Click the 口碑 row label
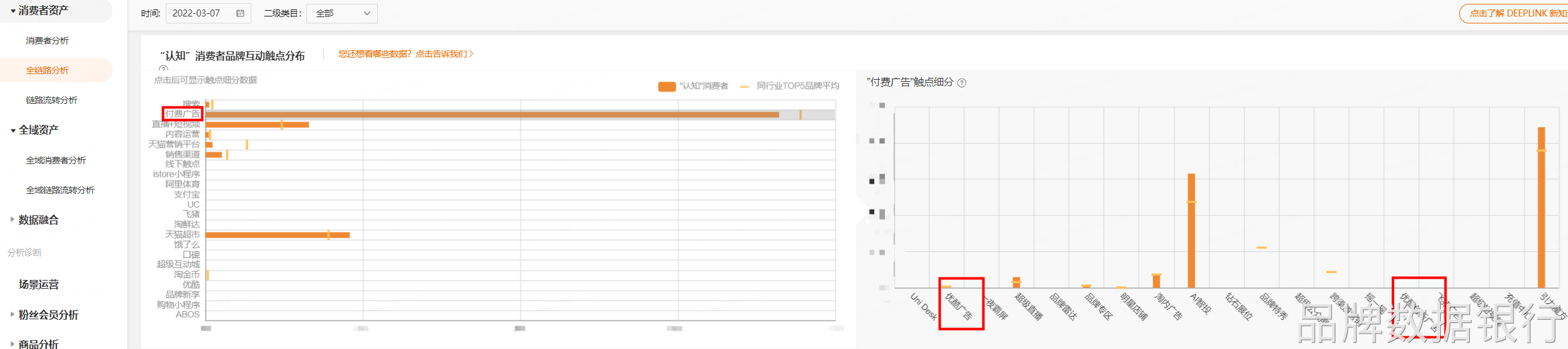This screenshot has width=1568, height=349. (x=191, y=255)
